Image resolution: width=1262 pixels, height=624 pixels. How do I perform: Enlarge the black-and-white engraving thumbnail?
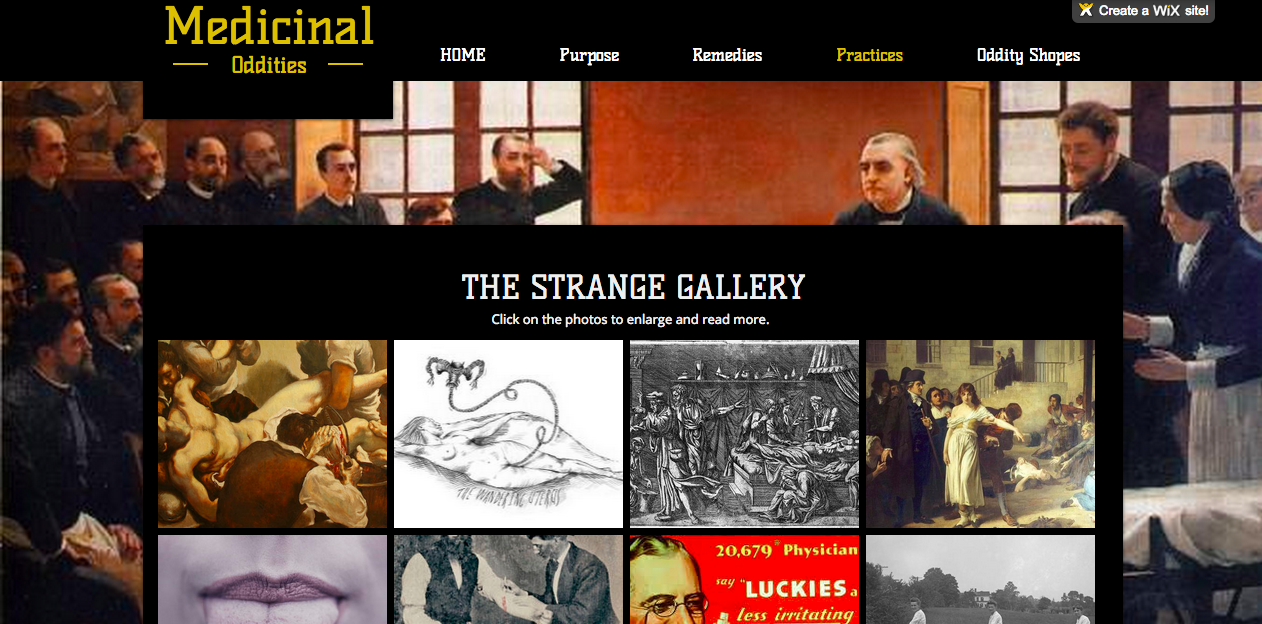click(744, 434)
